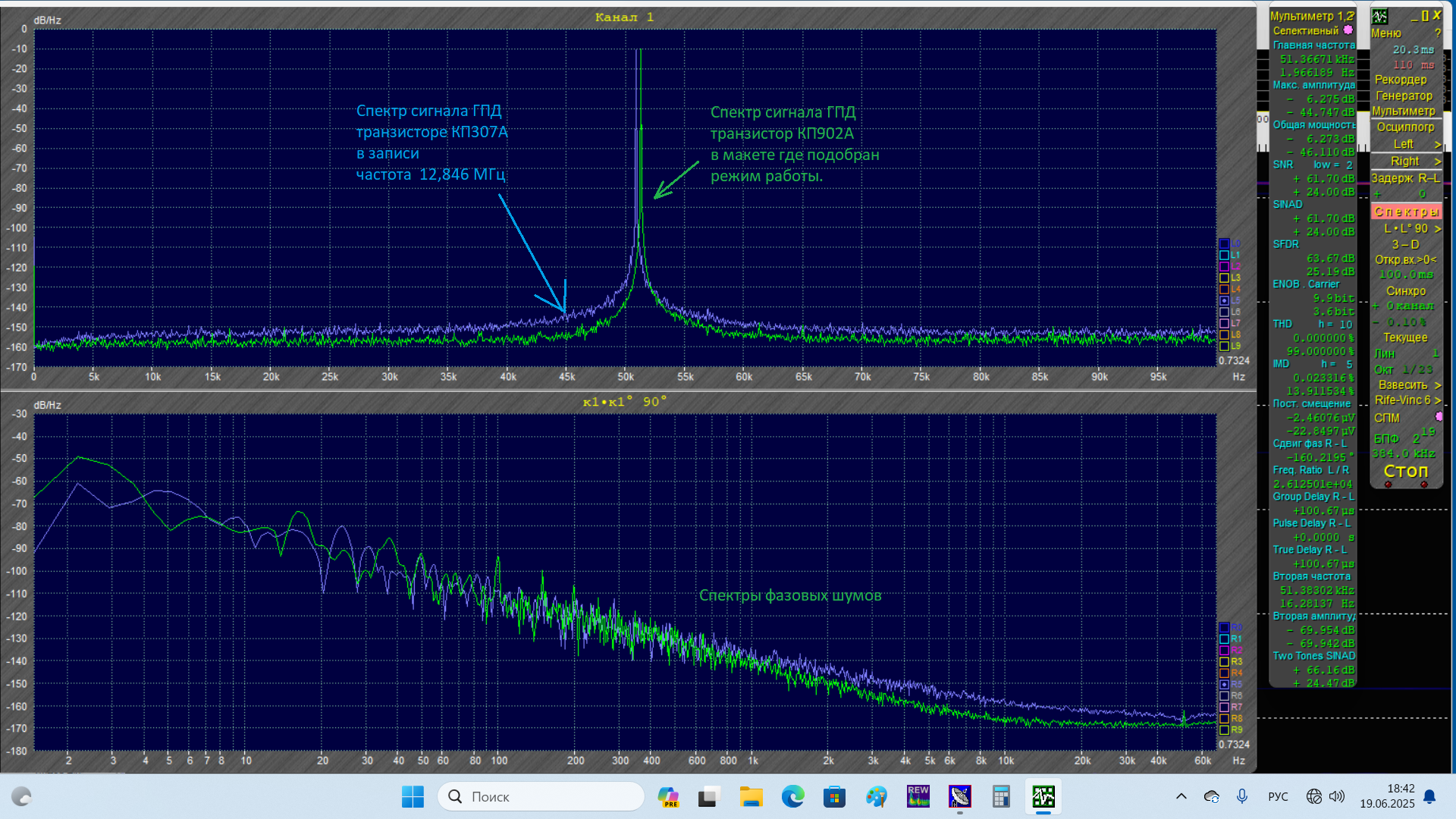Screen dimensions: 1456x819
Task: Click the Windows Start button
Action: tap(413, 796)
